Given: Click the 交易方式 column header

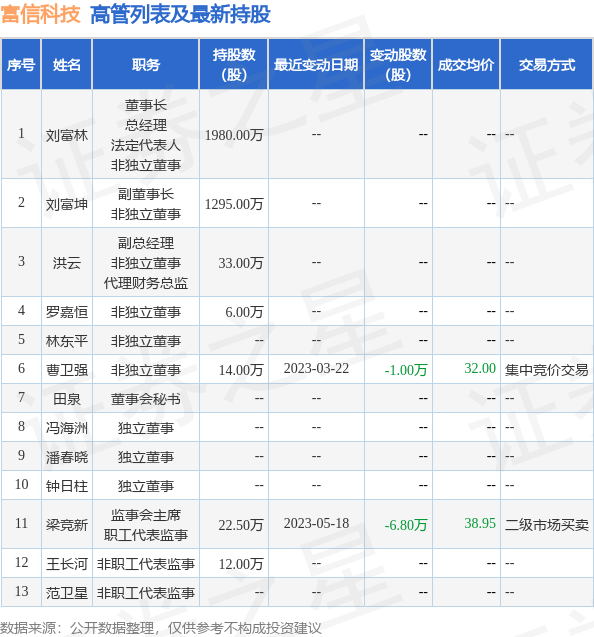Looking at the screenshot, I should [547, 65].
